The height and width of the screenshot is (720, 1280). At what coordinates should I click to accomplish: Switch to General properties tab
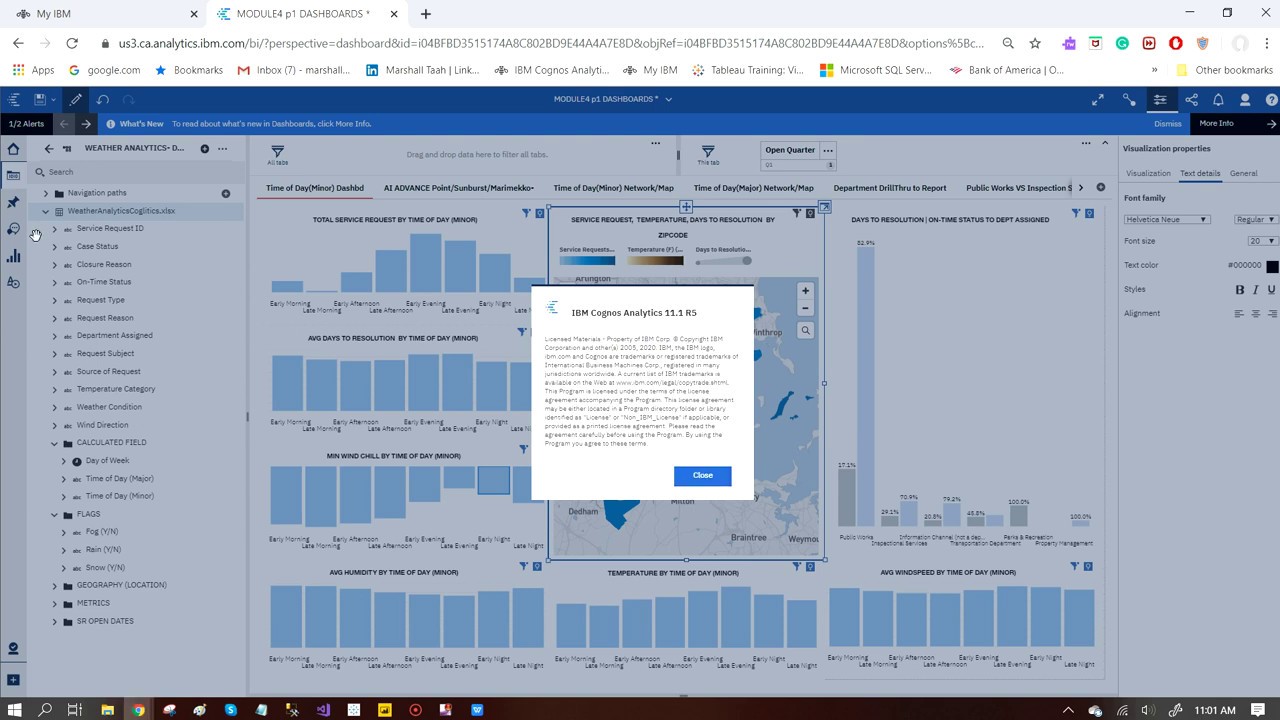pyautogui.click(x=1243, y=173)
